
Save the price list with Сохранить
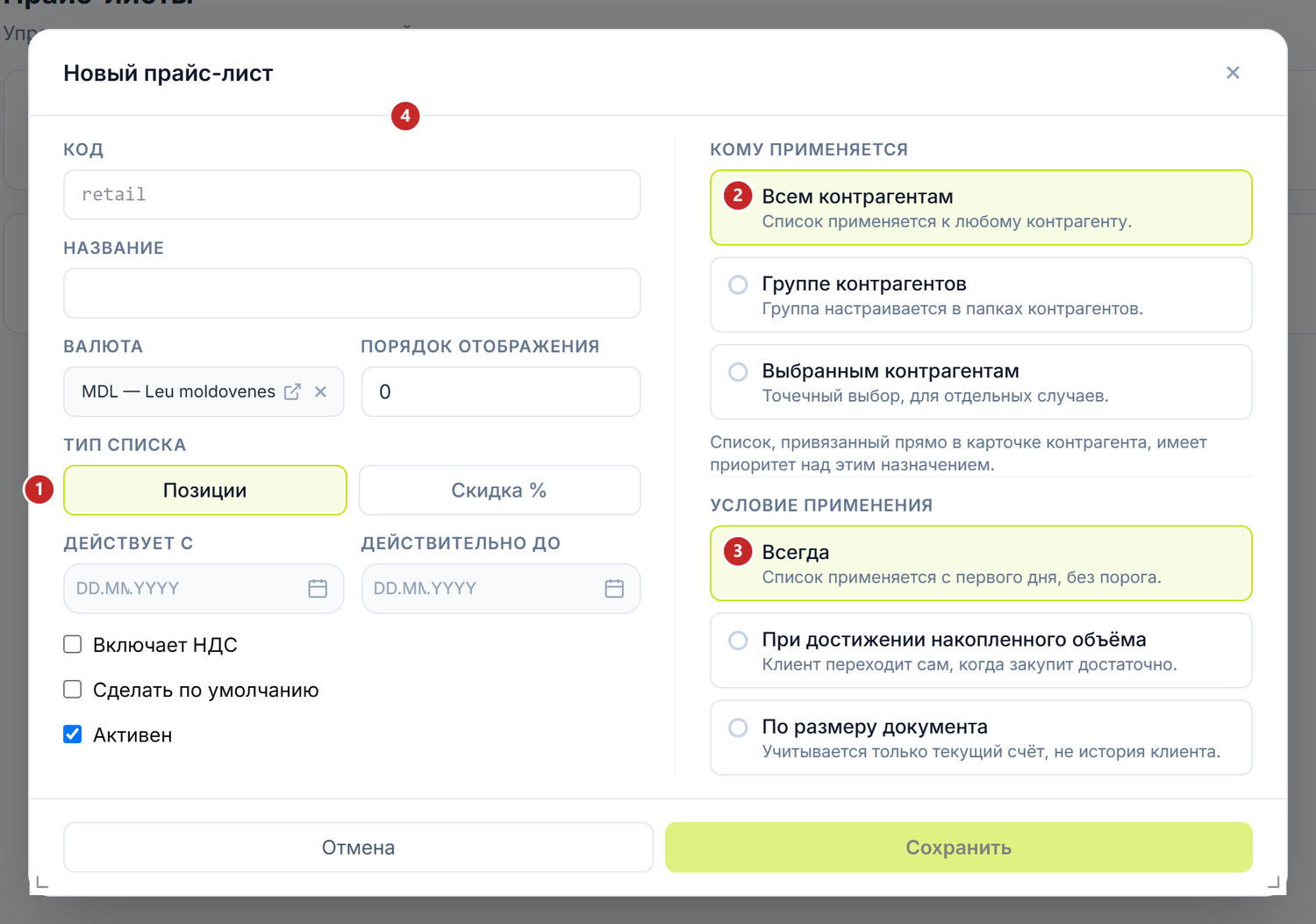point(958,848)
